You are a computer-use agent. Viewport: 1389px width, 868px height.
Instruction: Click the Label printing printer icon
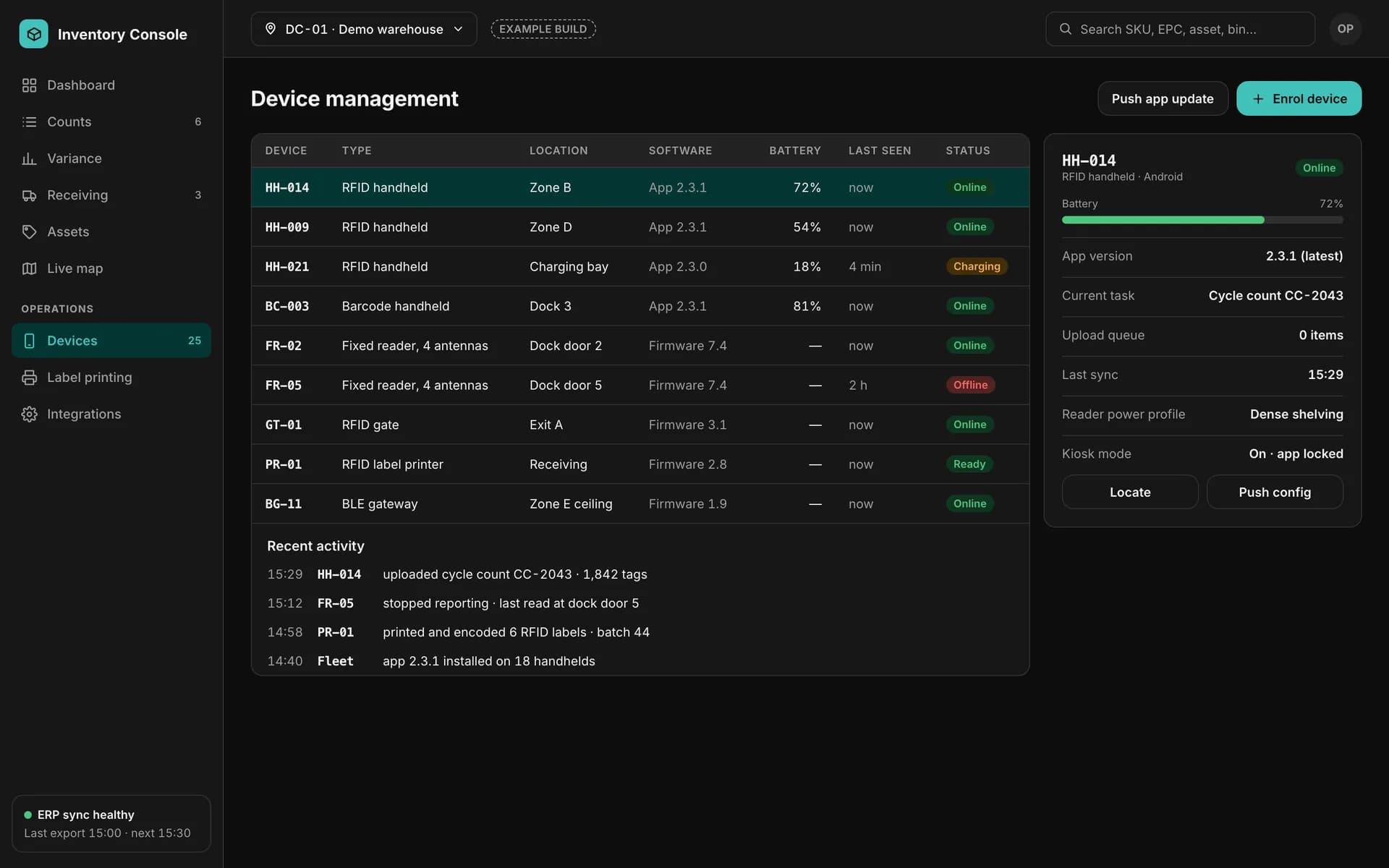(29, 378)
